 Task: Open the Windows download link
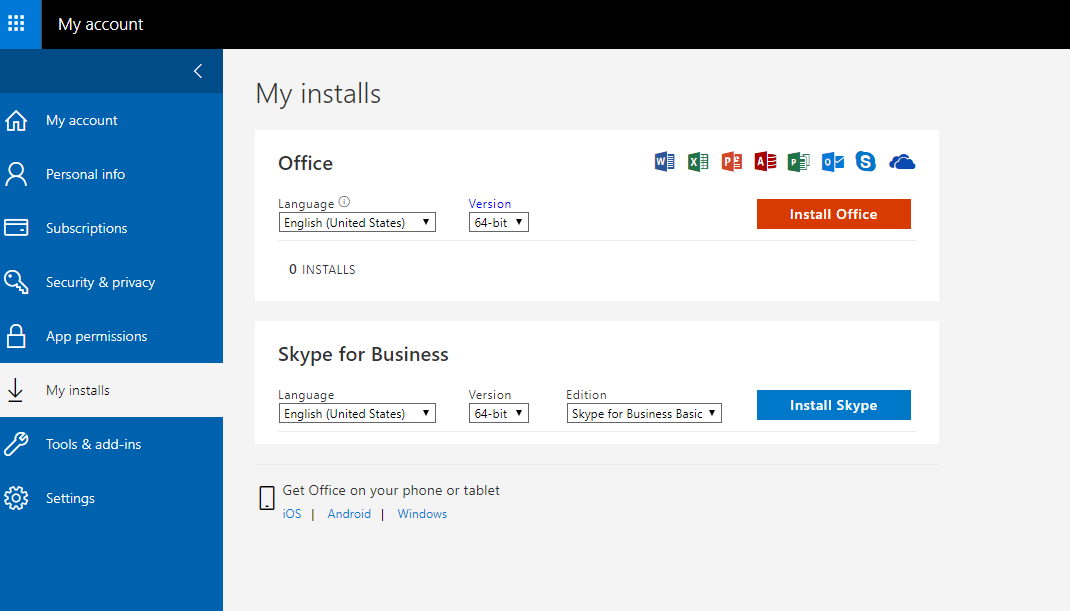tap(422, 514)
